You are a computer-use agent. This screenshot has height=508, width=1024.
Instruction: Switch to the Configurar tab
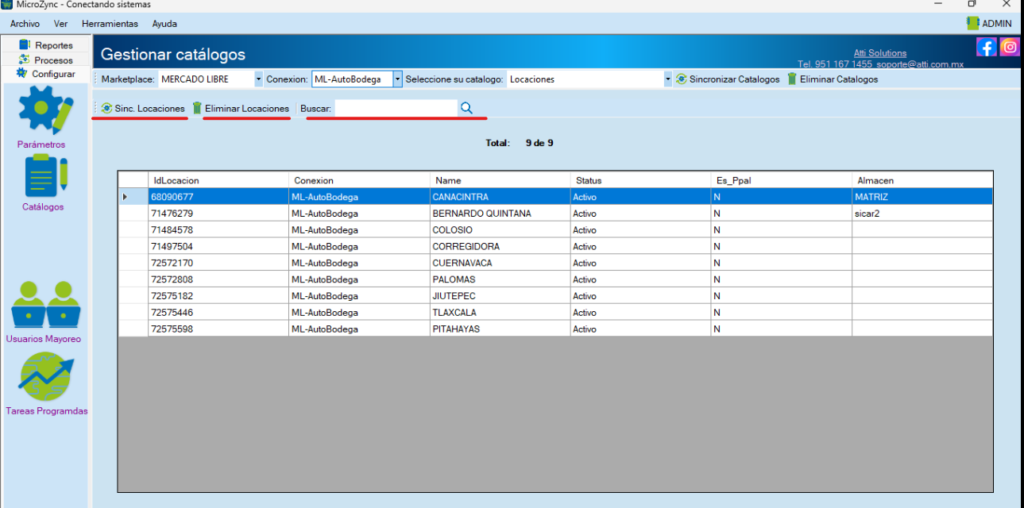pyautogui.click(x=46, y=74)
